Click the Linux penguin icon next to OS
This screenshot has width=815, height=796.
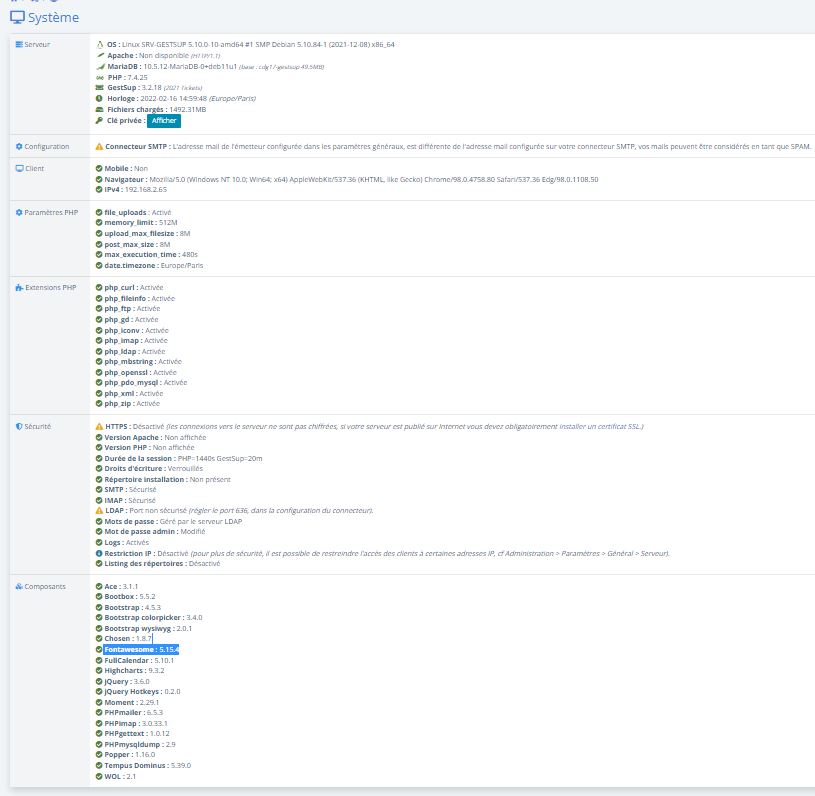[100, 45]
